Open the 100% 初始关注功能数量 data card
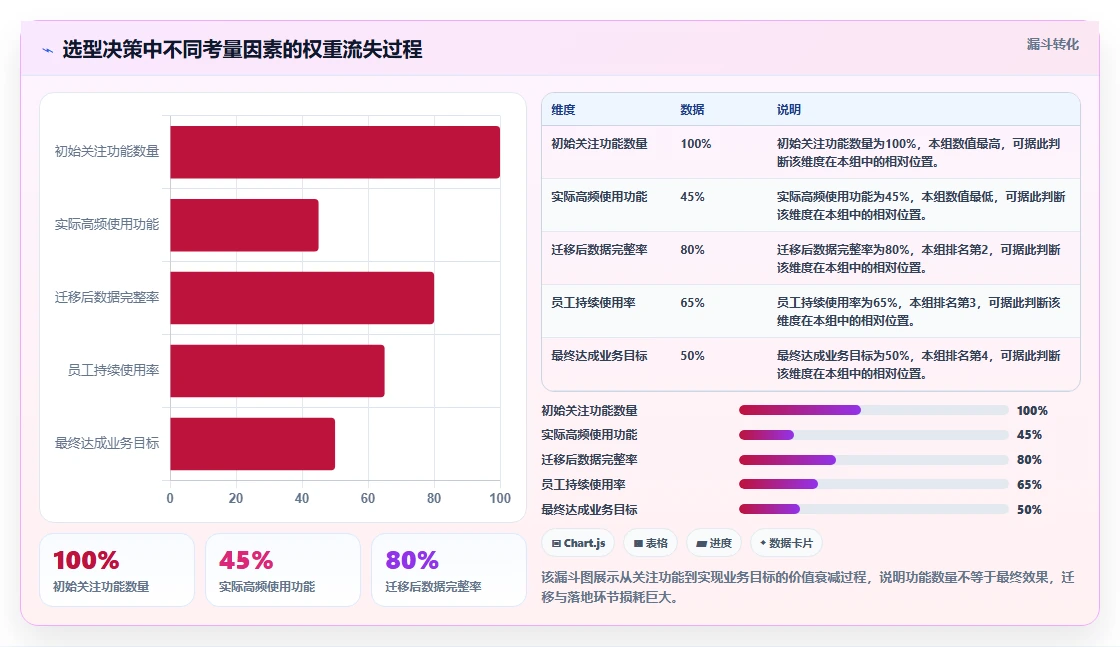The image size is (1120, 647). 117,570
